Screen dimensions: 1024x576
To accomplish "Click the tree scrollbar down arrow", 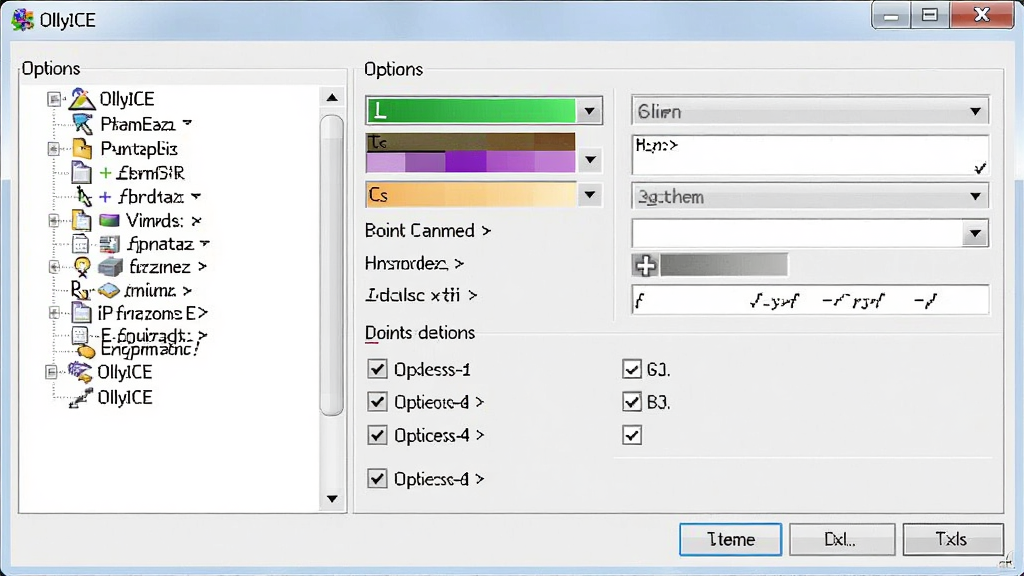I will pyautogui.click(x=332, y=499).
